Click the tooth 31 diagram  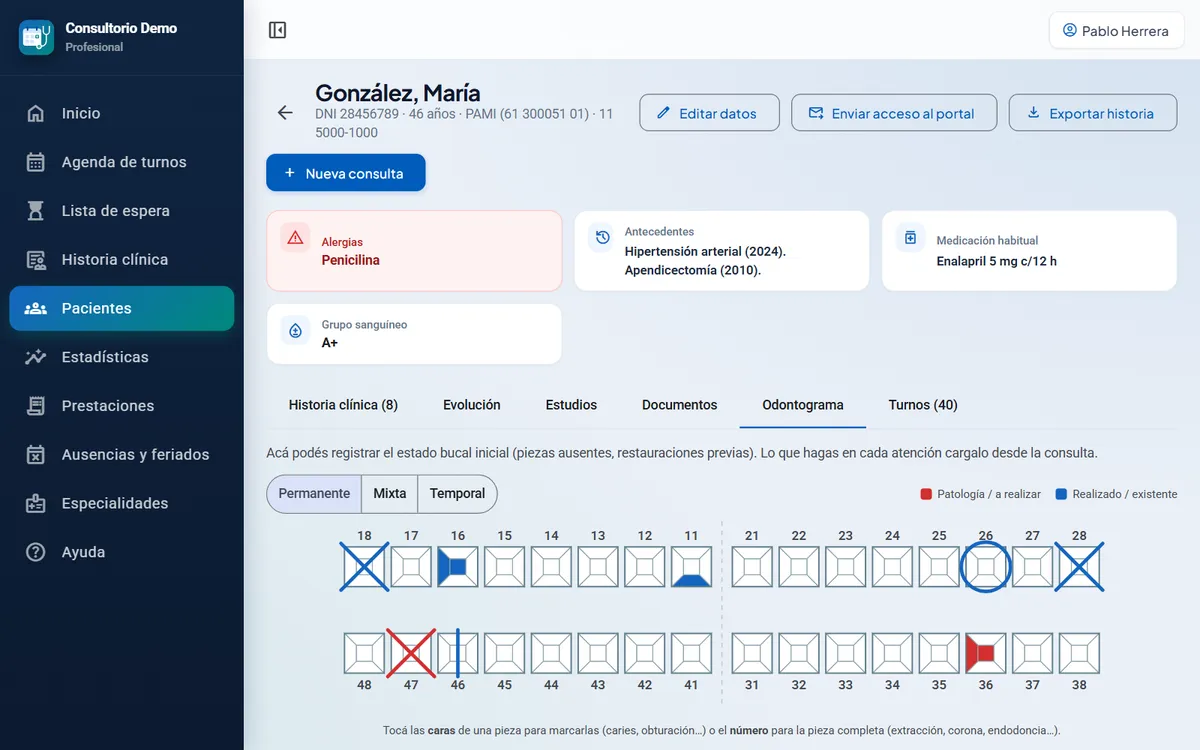click(752, 653)
